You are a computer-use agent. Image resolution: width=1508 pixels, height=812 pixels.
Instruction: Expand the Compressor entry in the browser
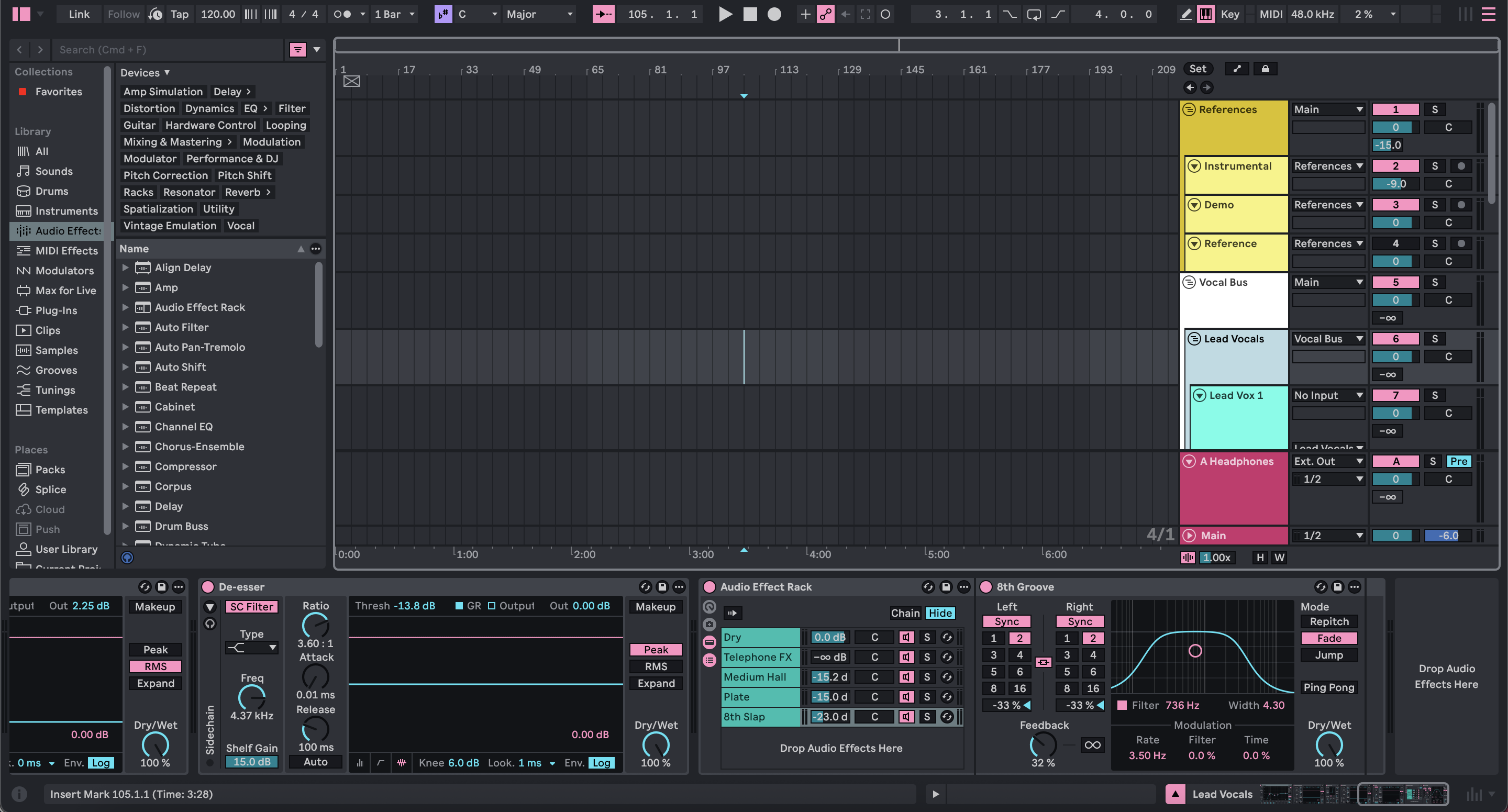(x=126, y=466)
